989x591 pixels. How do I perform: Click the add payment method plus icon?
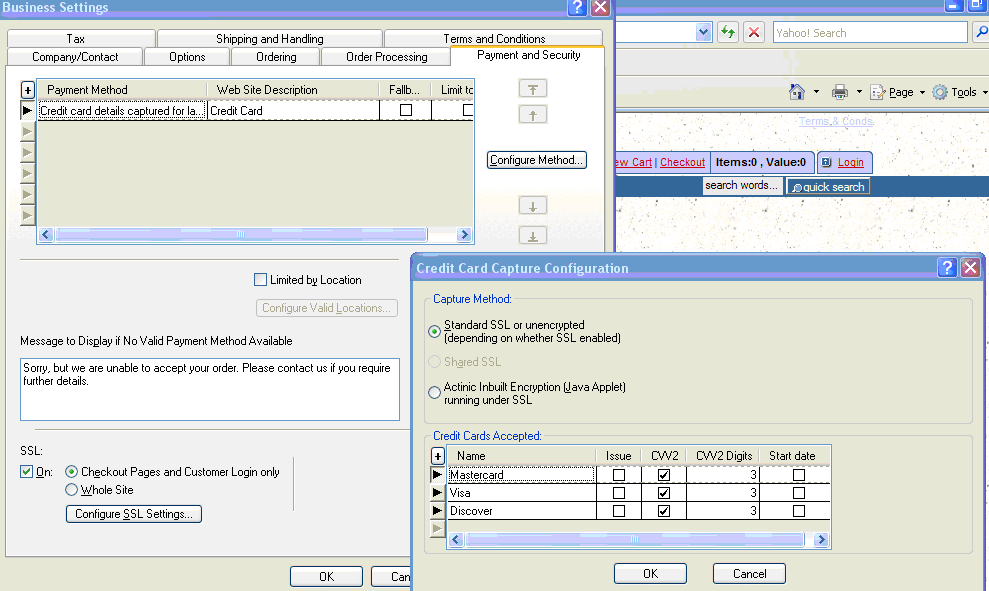(x=28, y=90)
